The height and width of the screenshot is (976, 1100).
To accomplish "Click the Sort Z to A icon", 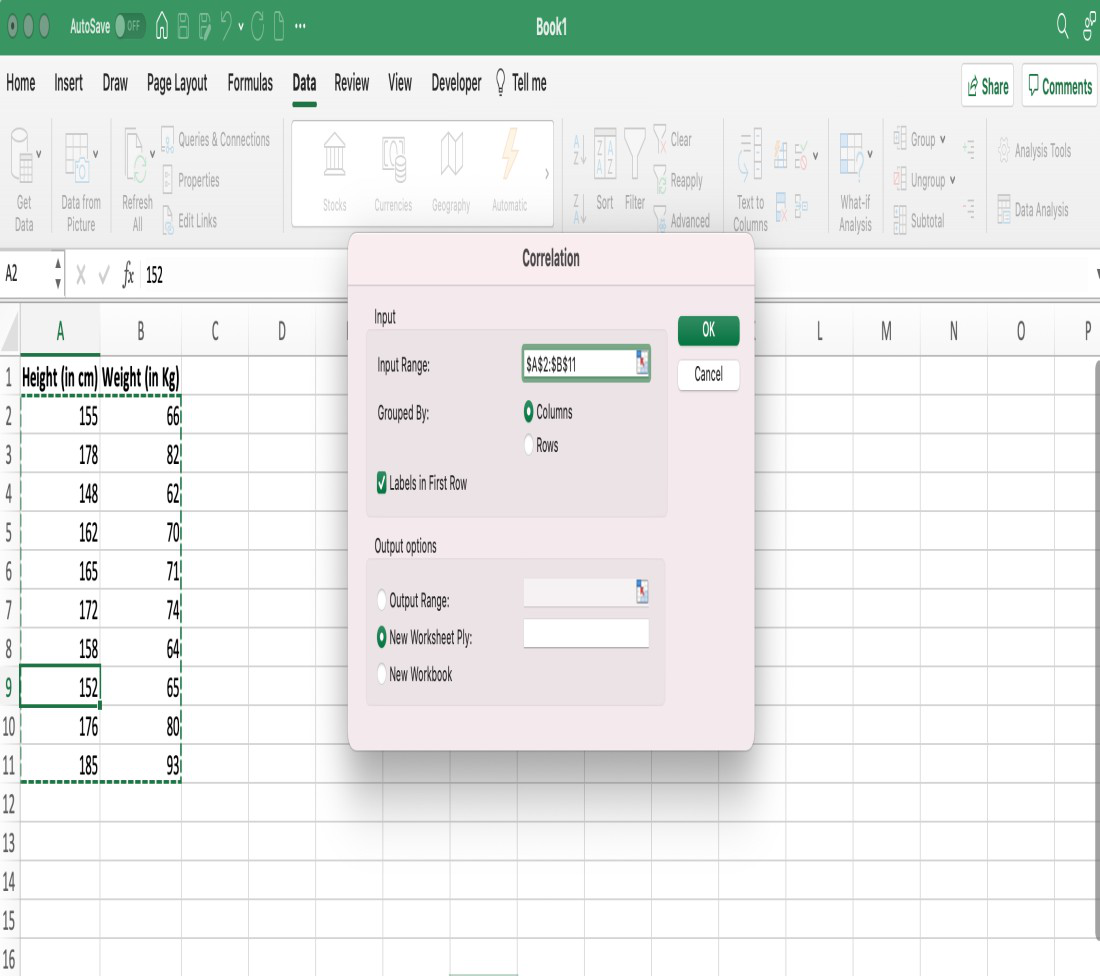I will click(579, 209).
